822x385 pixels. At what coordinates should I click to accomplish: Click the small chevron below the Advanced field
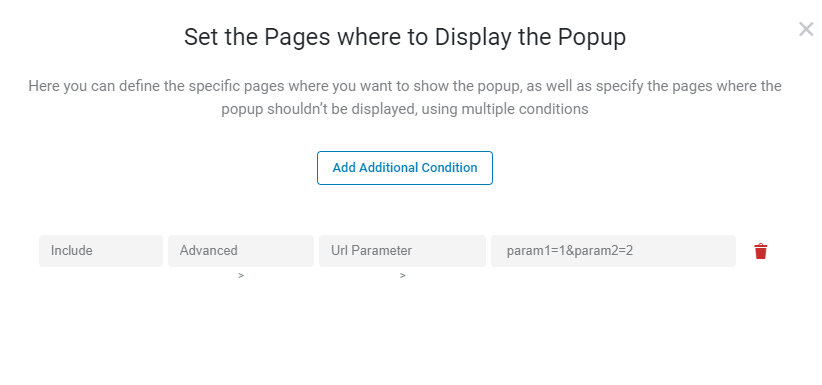(x=241, y=275)
